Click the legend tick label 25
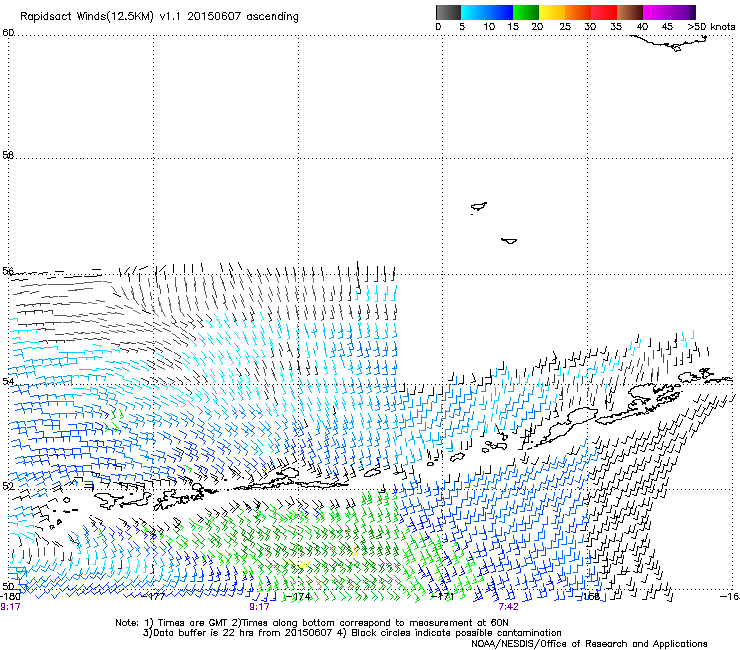Viewport: 740px width, 650px height. click(565, 27)
